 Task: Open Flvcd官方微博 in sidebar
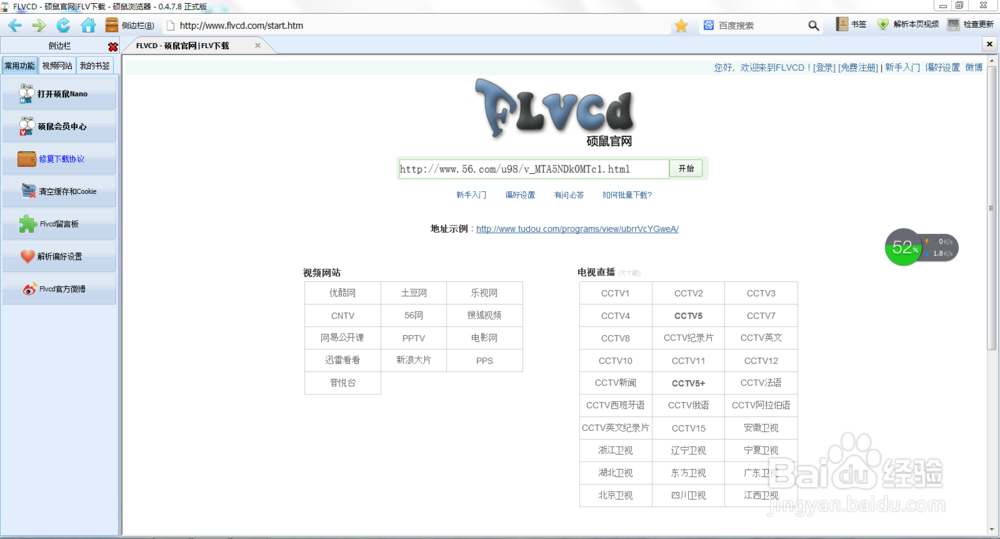coord(59,289)
